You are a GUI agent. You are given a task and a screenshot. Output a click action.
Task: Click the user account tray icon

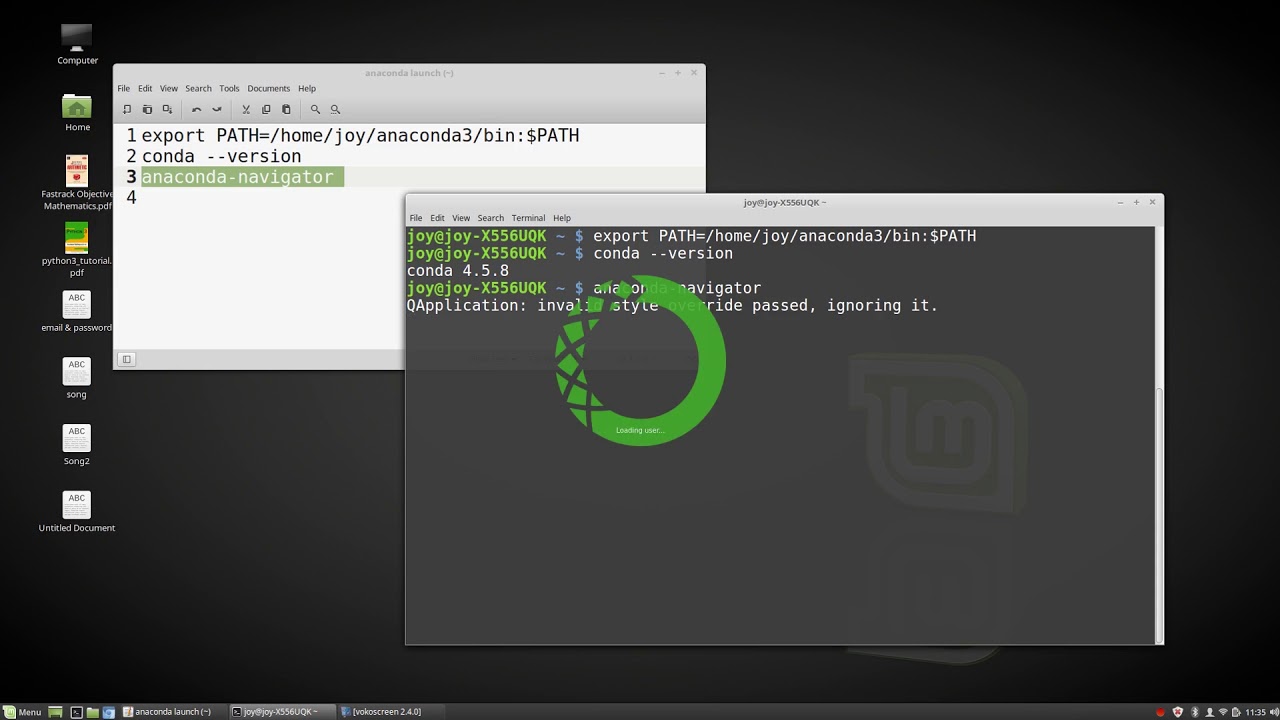(x=1208, y=712)
